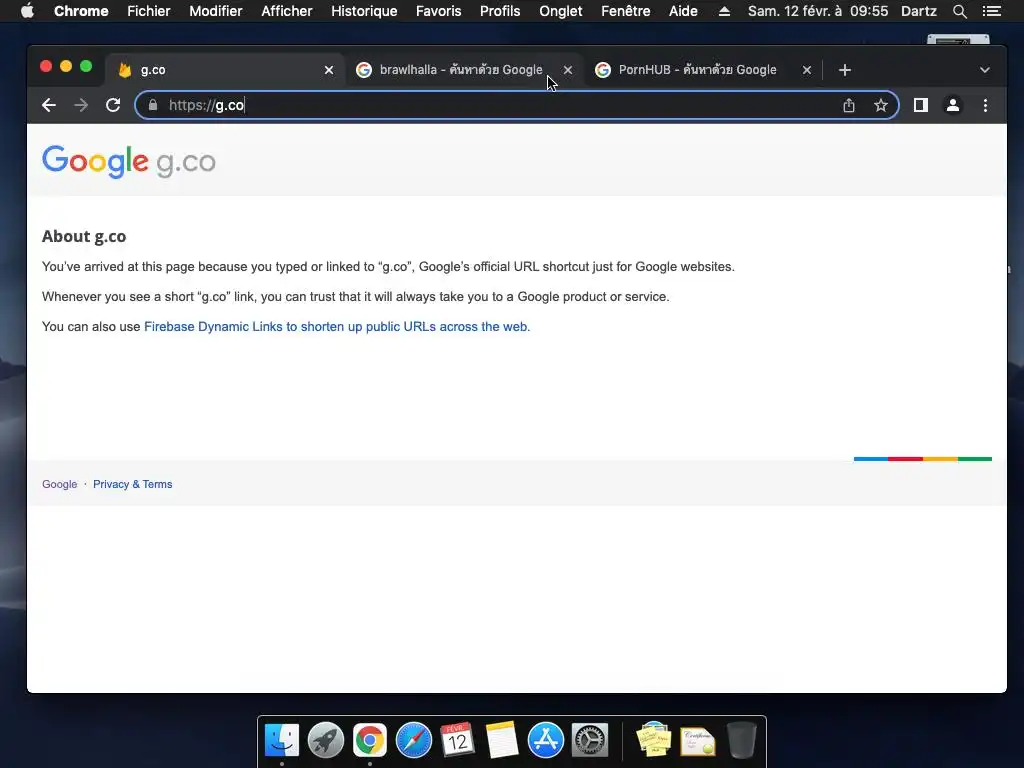The image size is (1024, 768).
Task: Expand the tab search chevron
Action: (x=984, y=70)
